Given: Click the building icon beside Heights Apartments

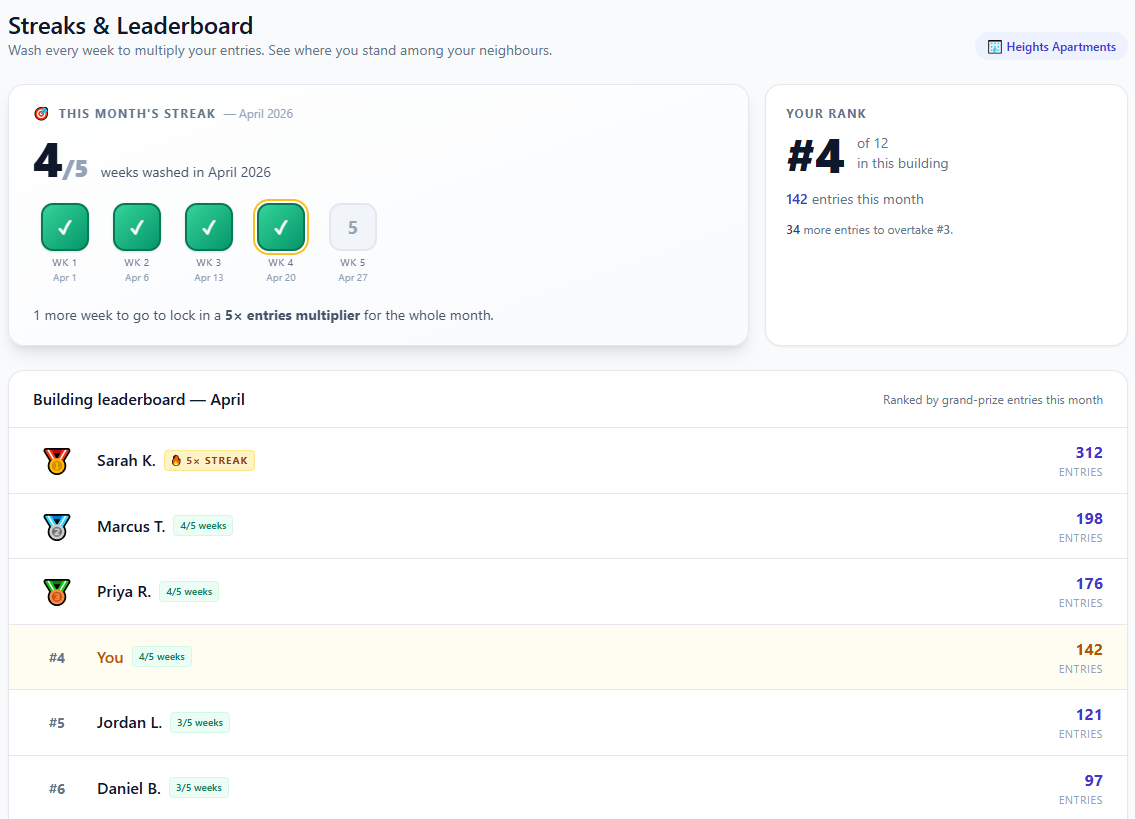Looking at the screenshot, I should click(995, 47).
